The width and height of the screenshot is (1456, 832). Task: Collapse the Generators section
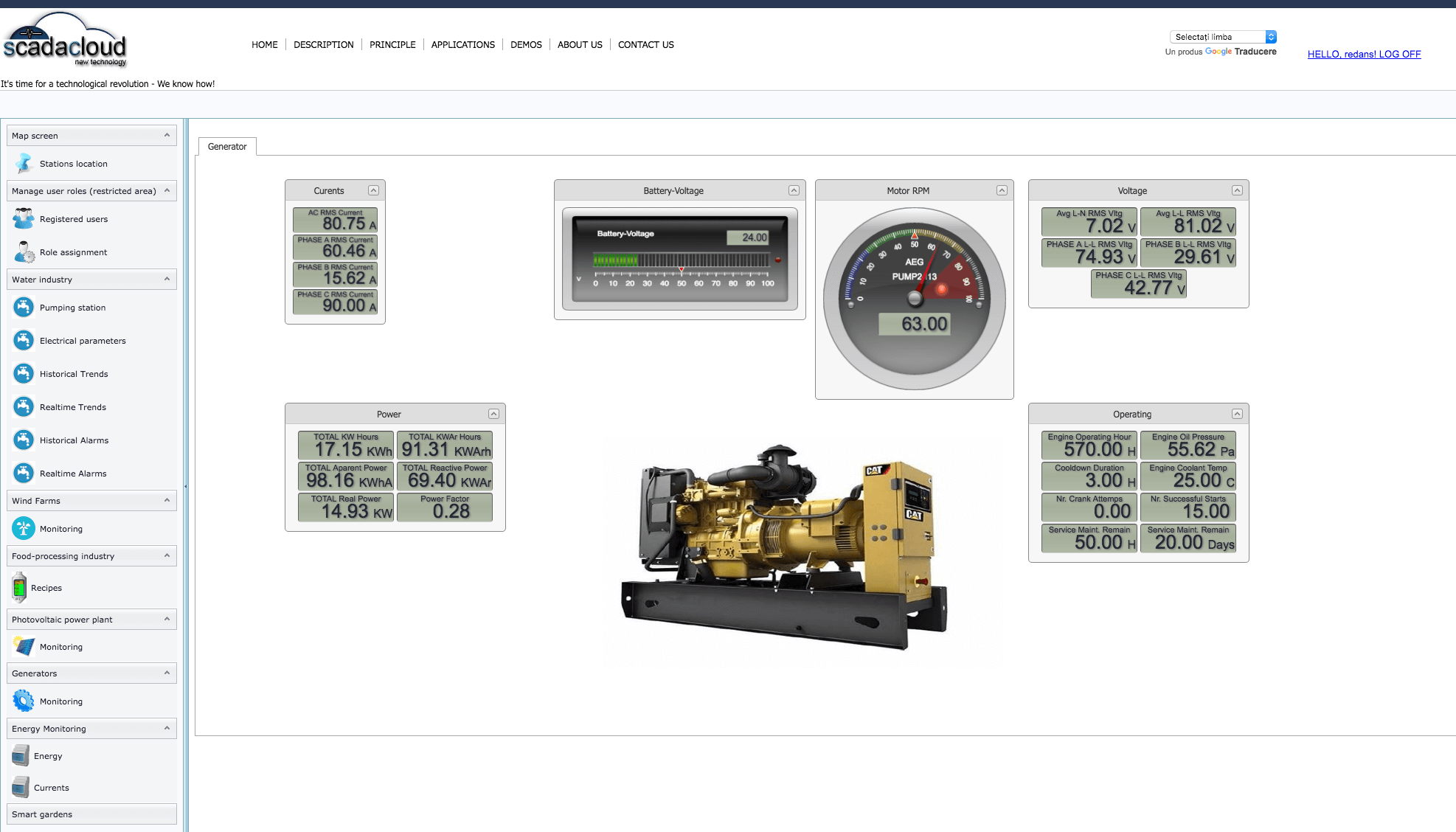[167, 673]
